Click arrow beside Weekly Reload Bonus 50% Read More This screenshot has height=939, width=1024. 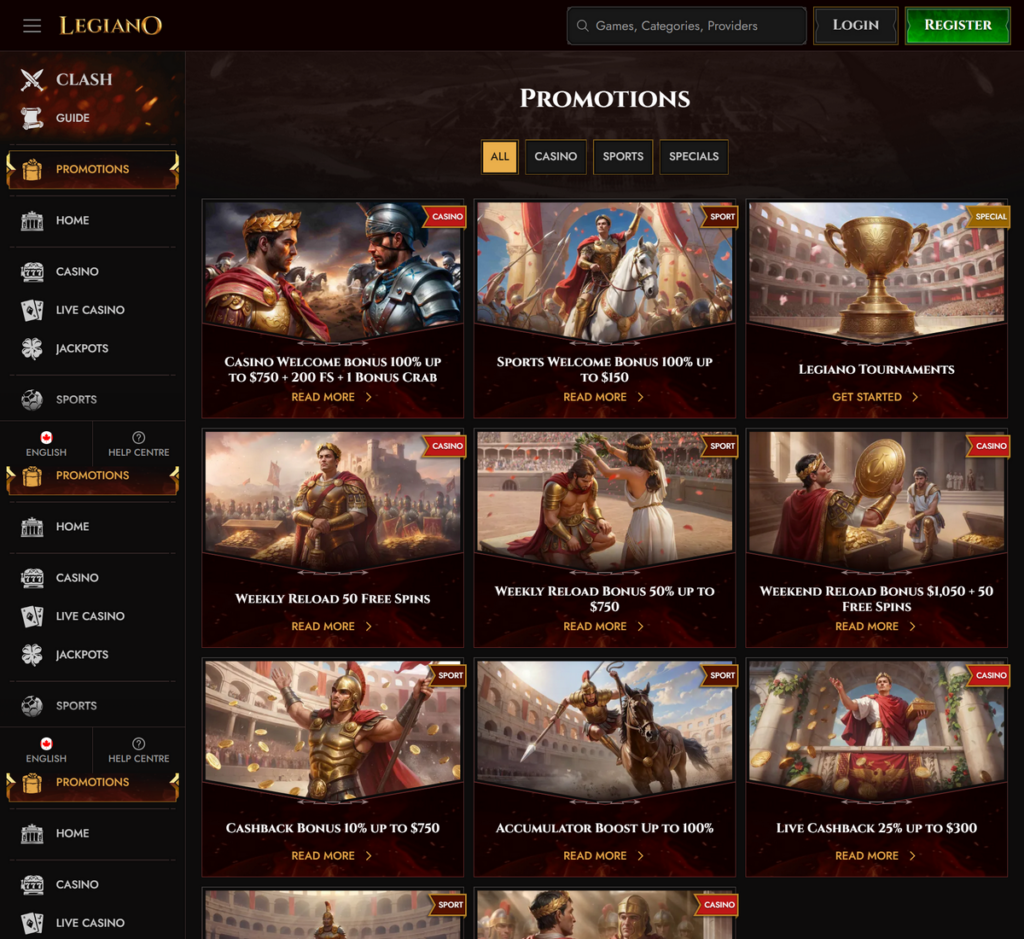[x=640, y=626]
